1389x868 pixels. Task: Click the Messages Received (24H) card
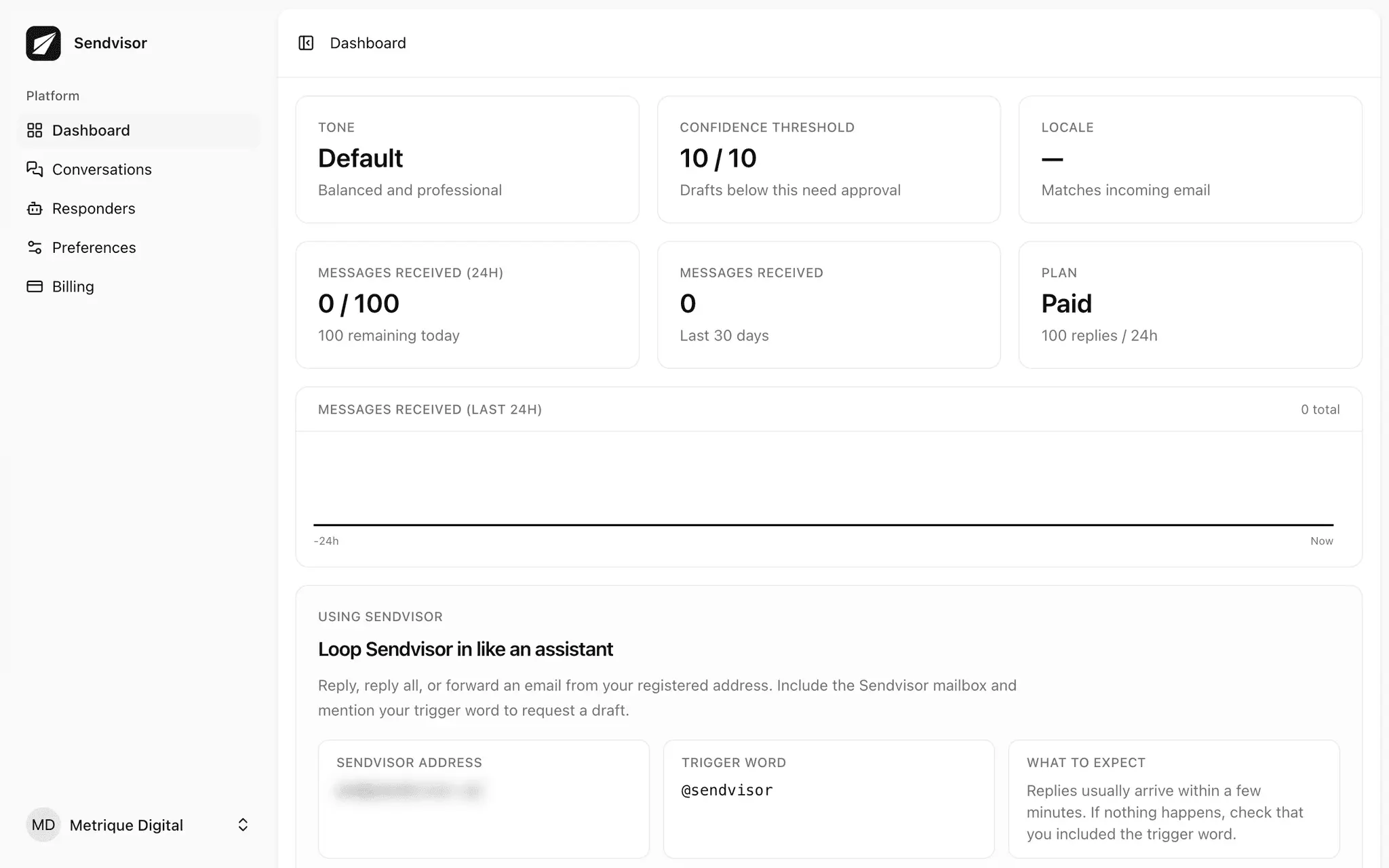(467, 305)
